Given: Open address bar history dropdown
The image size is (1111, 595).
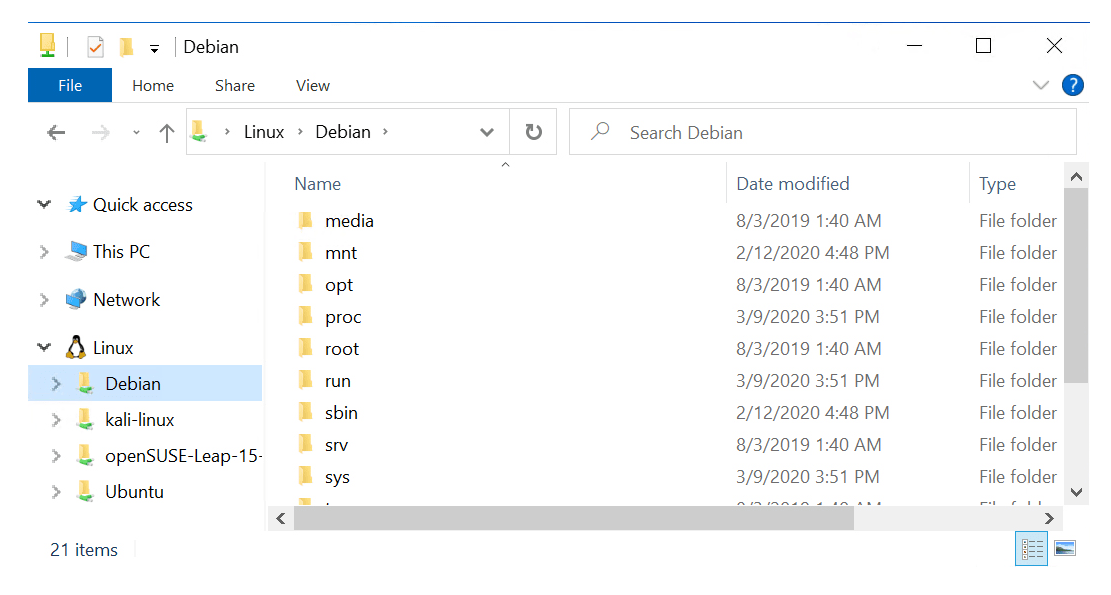Looking at the screenshot, I should (487, 132).
